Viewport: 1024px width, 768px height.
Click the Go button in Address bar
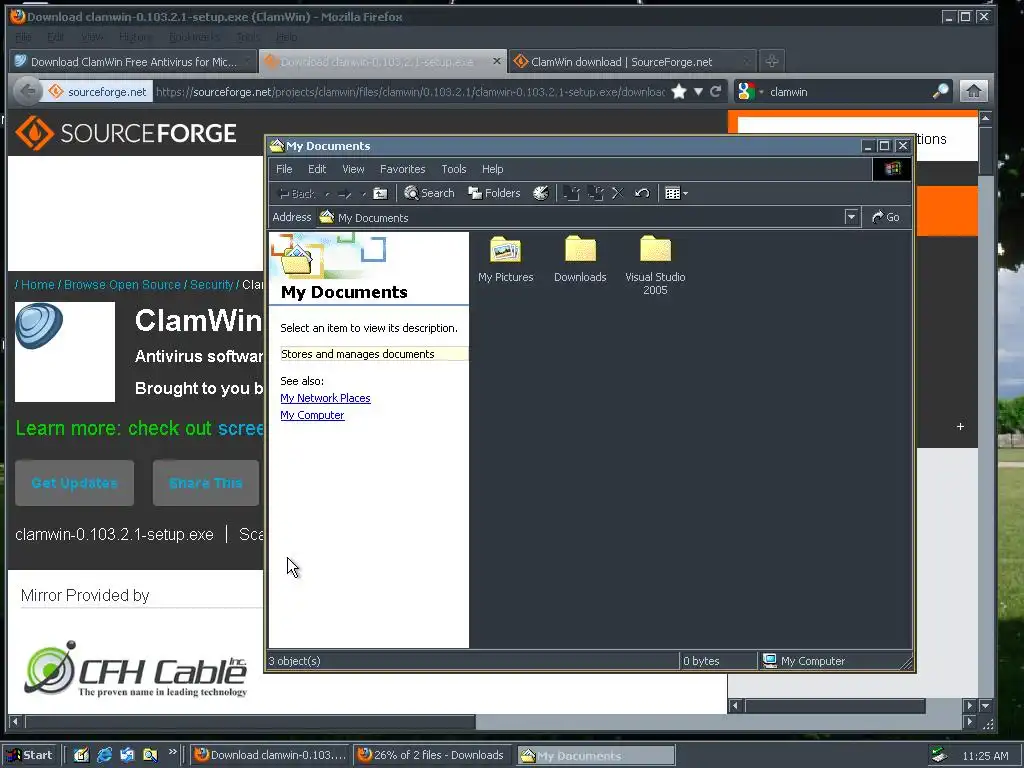click(x=886, y=217)
